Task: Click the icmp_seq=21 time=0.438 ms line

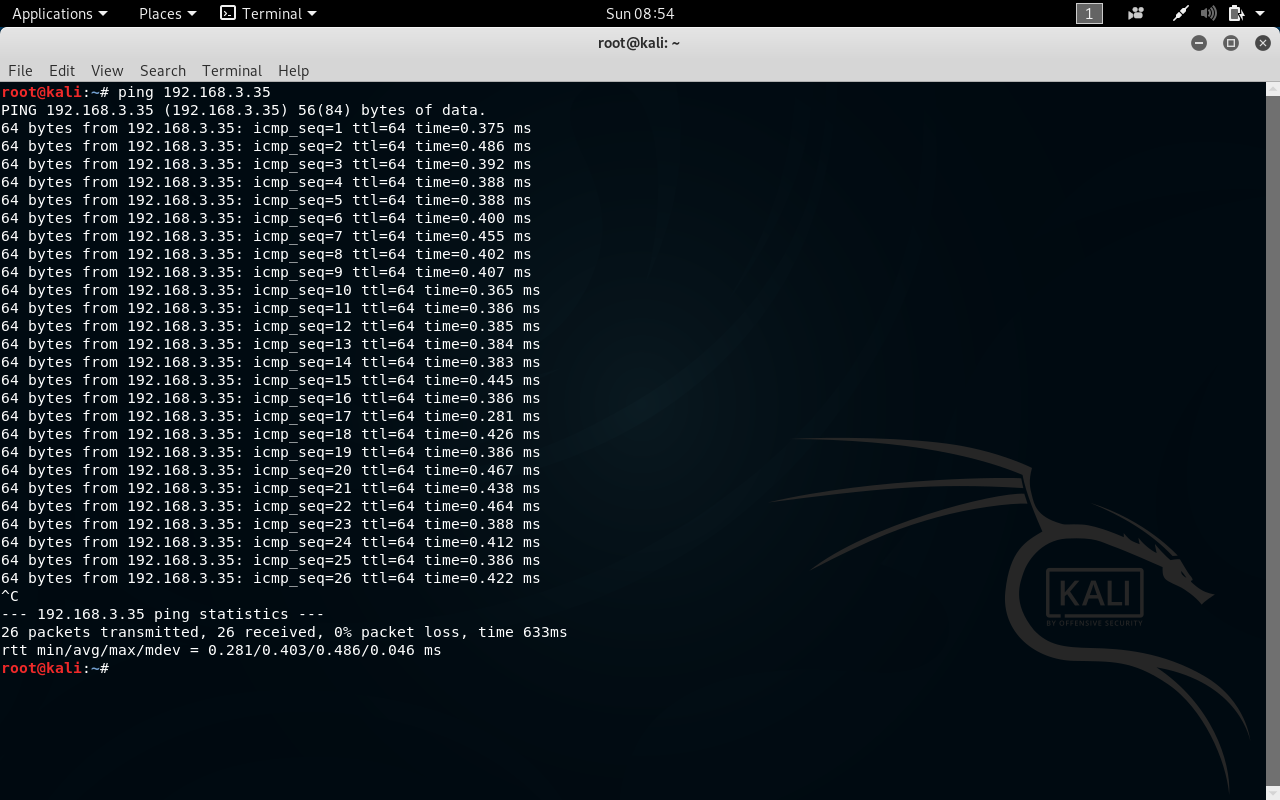Action: (x=271, y=488)
